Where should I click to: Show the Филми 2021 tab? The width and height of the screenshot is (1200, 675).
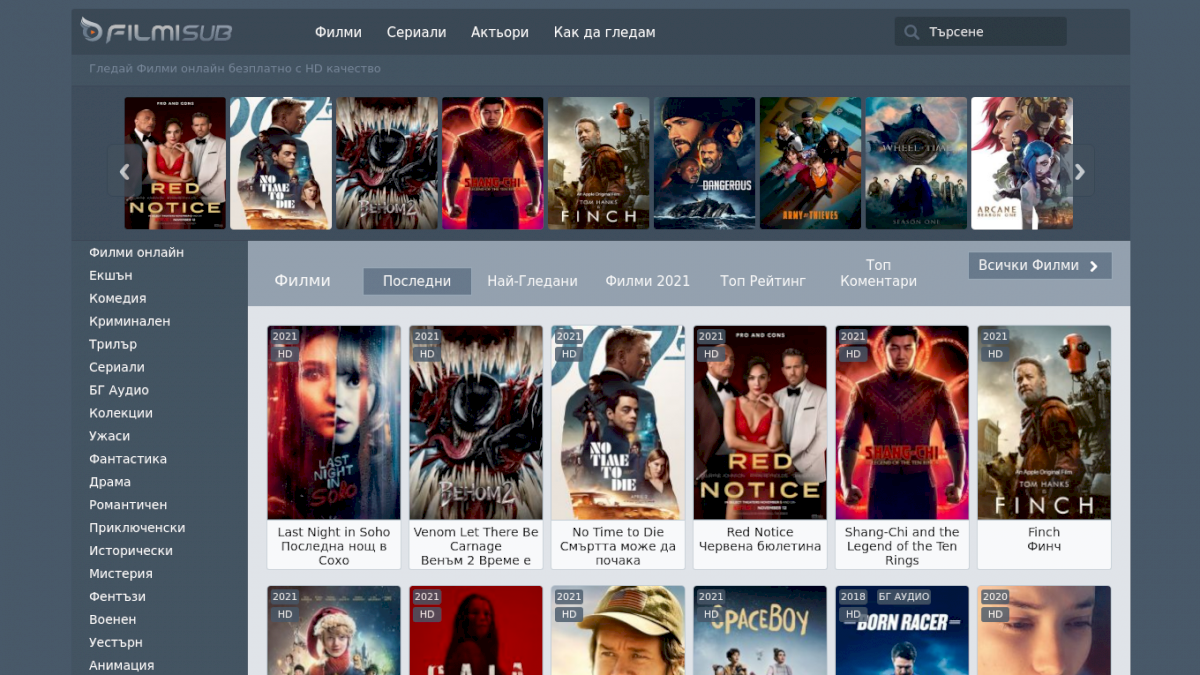click(647, 281)
